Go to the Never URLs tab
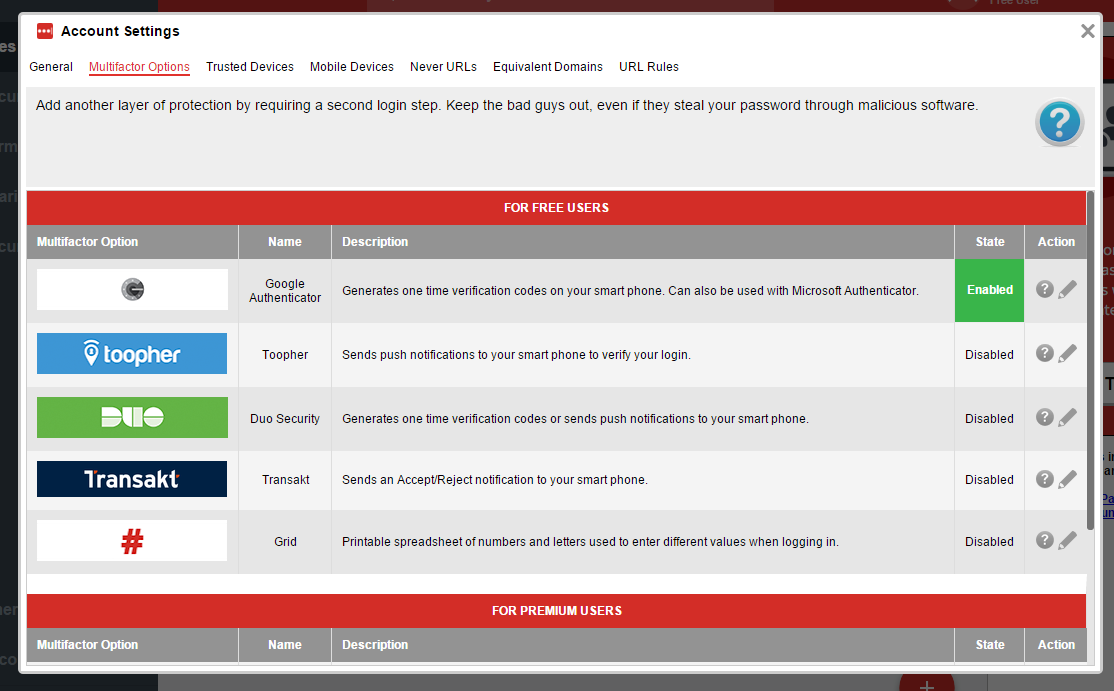1114x691 pixels. (x=443, y=67)
